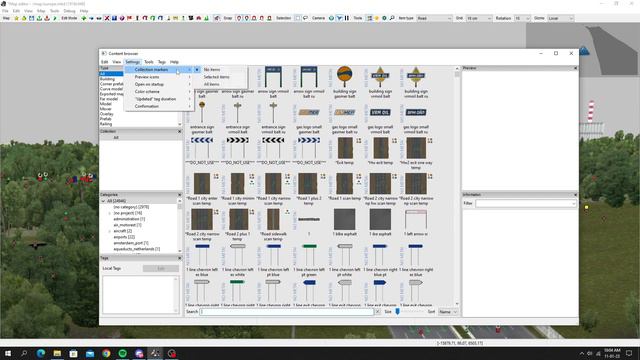
Task: Click the Edit button in Tags panel
Action: tap(161, 269)
